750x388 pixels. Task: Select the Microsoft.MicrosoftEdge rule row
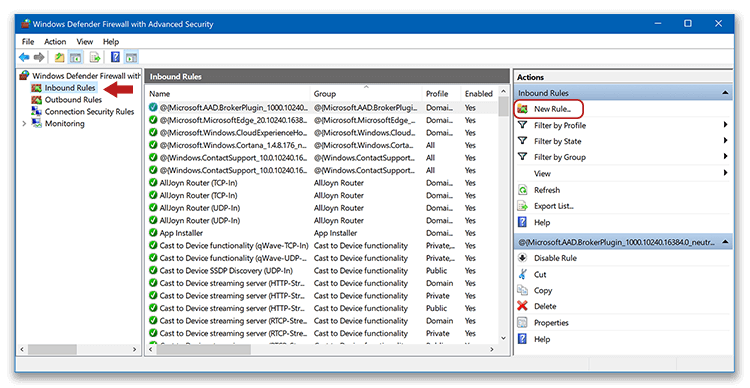(321, 120)
